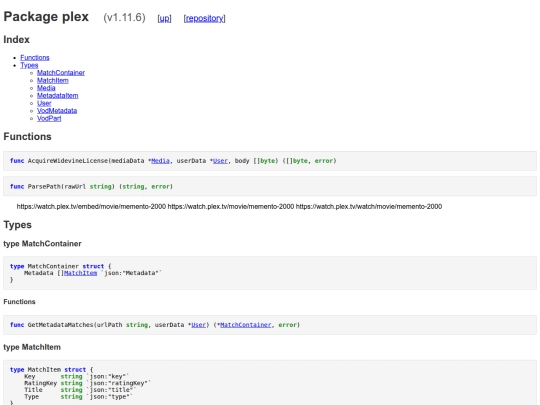Click the type MatchContainer heading
This screenshot has width=540, height=405.
[x=42, y=244]
